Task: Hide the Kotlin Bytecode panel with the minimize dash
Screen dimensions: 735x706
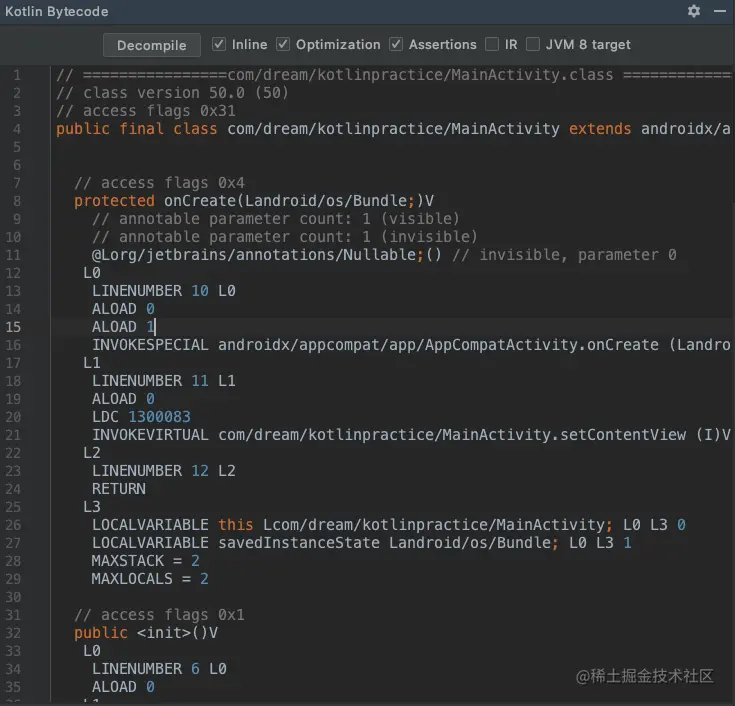Action: (x=720, y=11)
